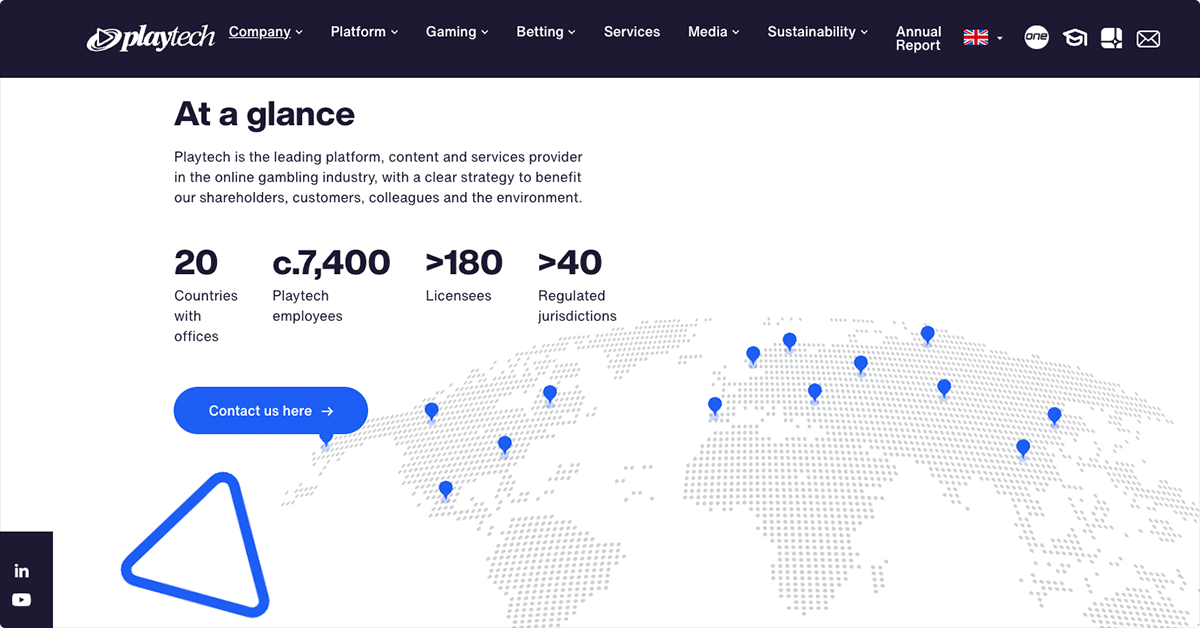Expand the Platform dropdown menu
The width and height of the screenshot is (1200, 628).
(364, 32)
